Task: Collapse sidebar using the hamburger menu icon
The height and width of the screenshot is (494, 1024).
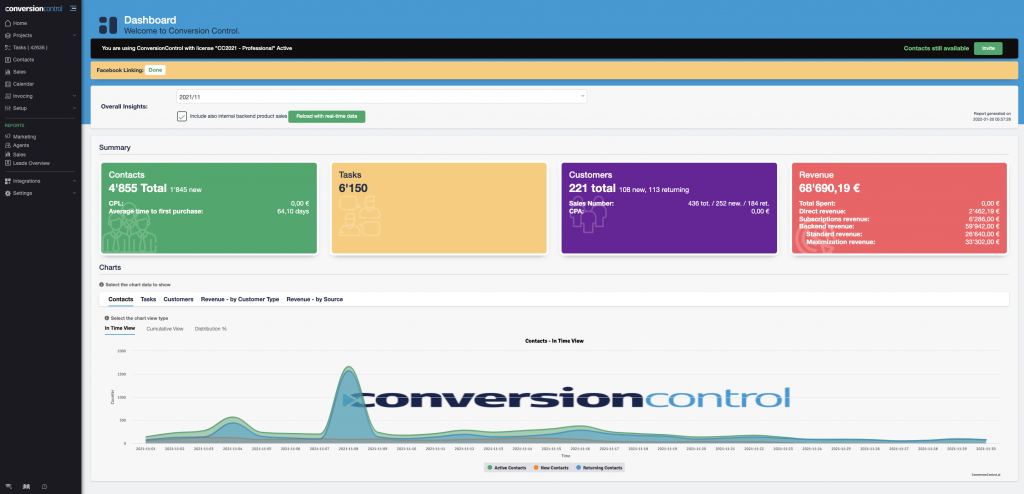Action: [x=73, y=10]
